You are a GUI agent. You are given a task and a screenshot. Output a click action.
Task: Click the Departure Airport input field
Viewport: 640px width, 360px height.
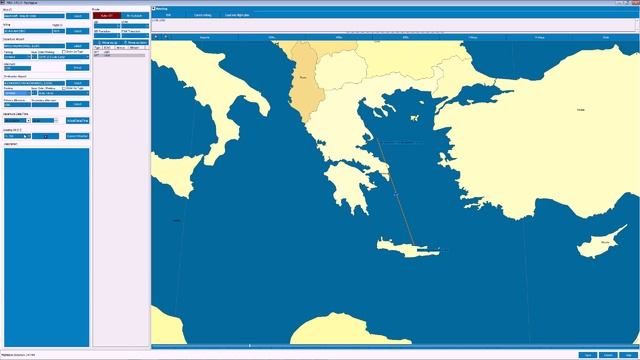point(34,46)
